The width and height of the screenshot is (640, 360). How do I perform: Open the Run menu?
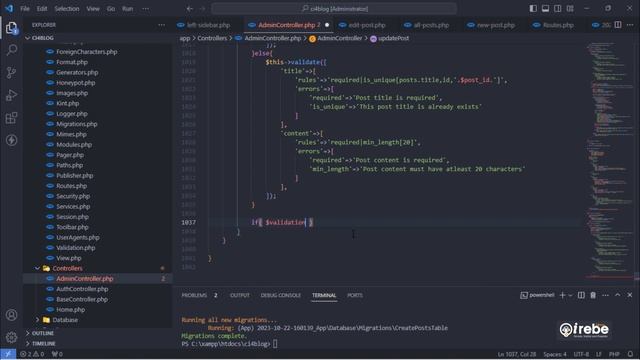tap(128, 9)
